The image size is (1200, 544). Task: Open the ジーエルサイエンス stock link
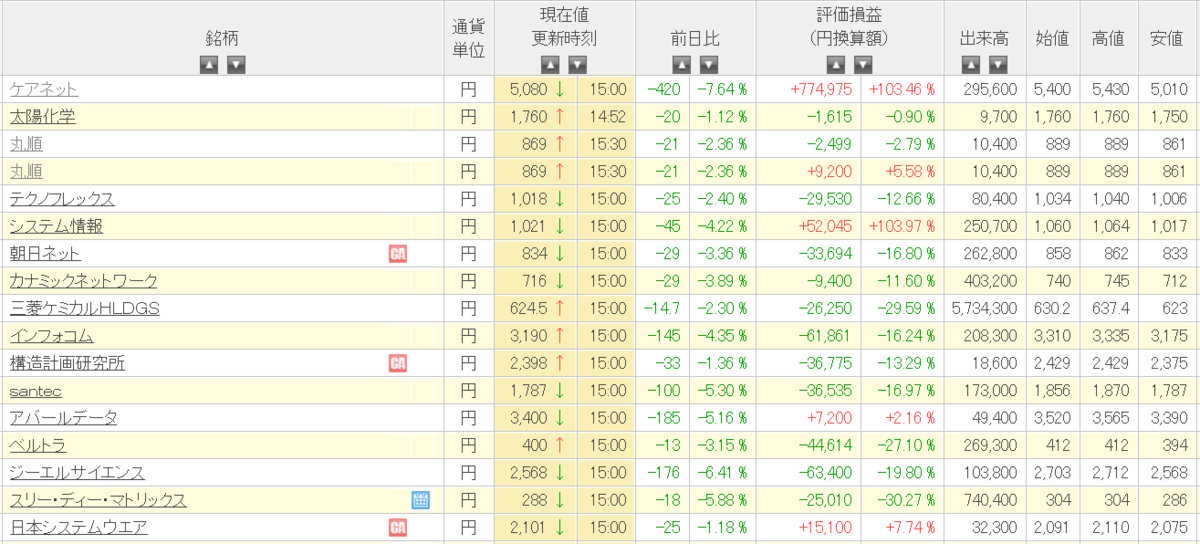click(x=77, y=473)
